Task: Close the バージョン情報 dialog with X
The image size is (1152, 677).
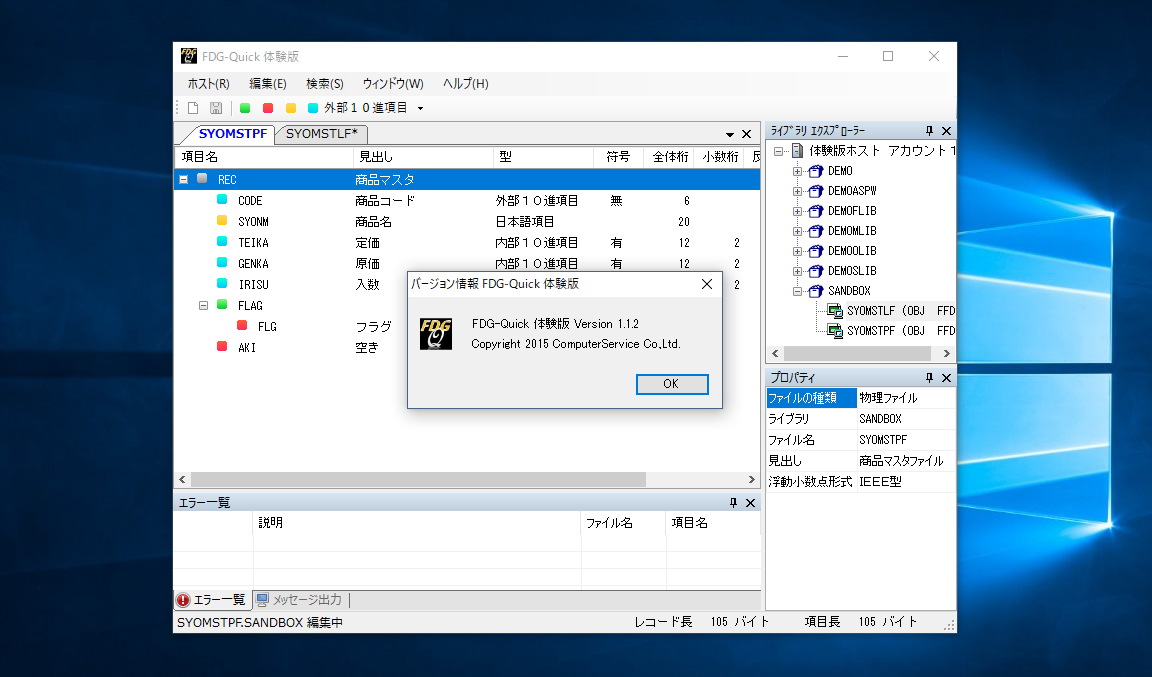Action: (x=707, y=284)
